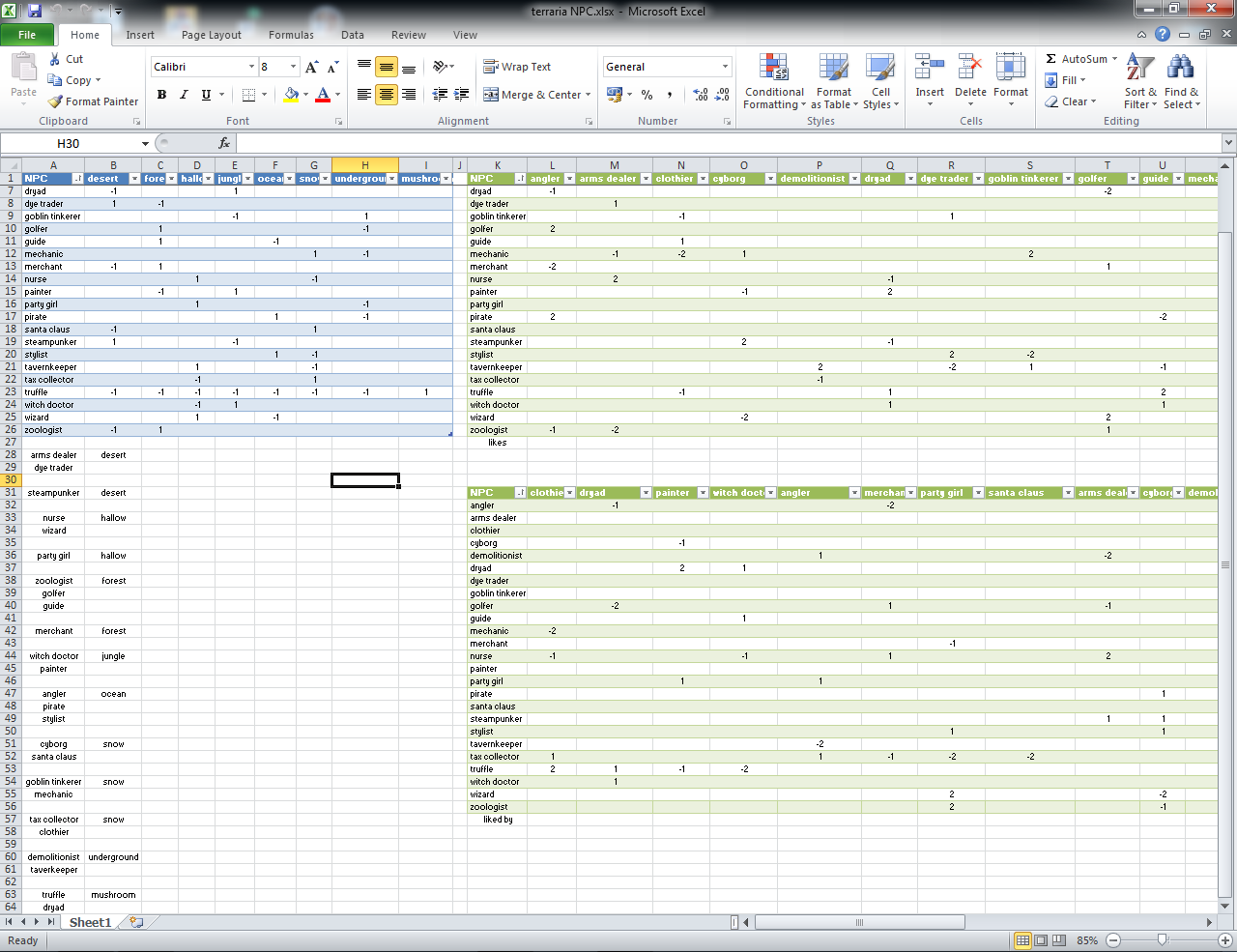
Task: Switch to the Formulas tab
Action: [x=291, y=35]
